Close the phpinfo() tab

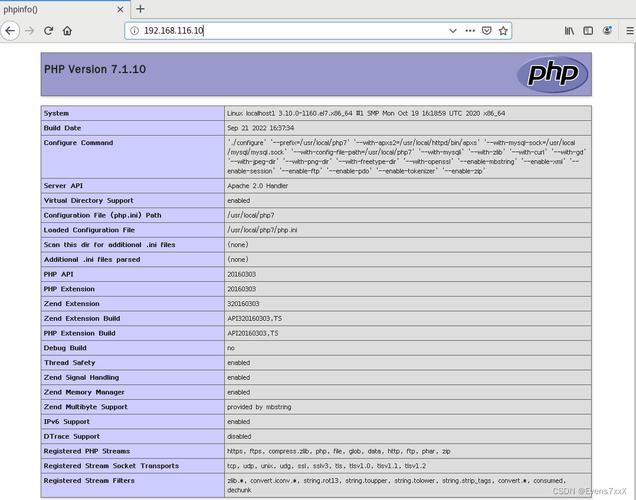coord(120,9)
